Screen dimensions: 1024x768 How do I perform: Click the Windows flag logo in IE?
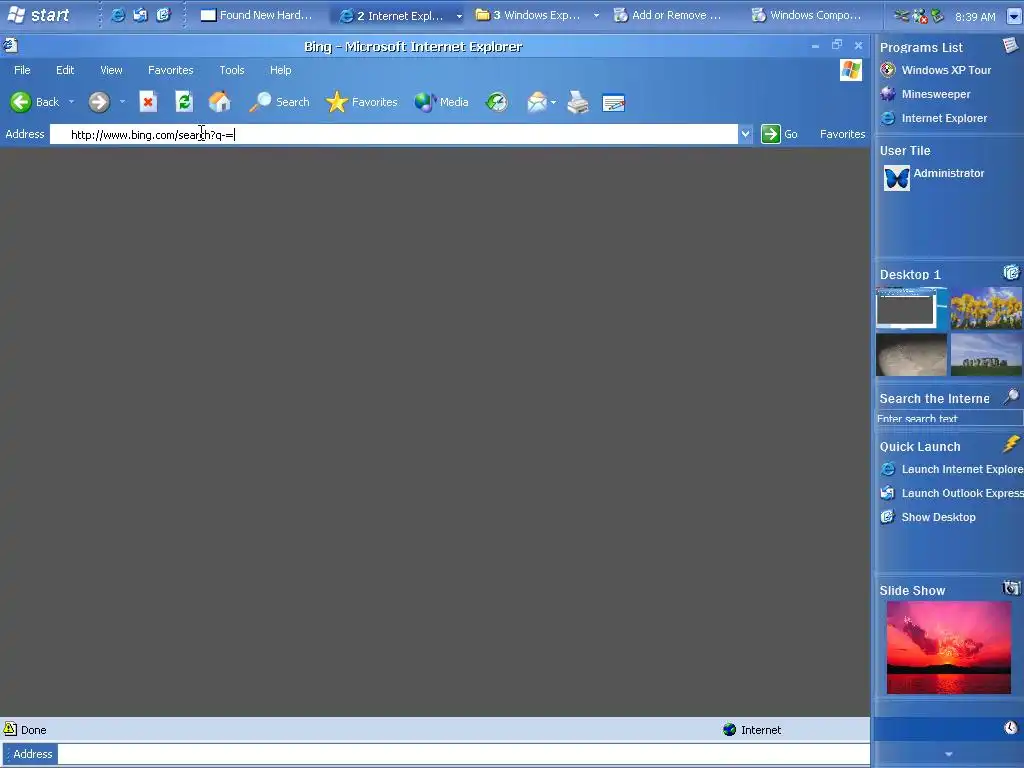(850, 70)
